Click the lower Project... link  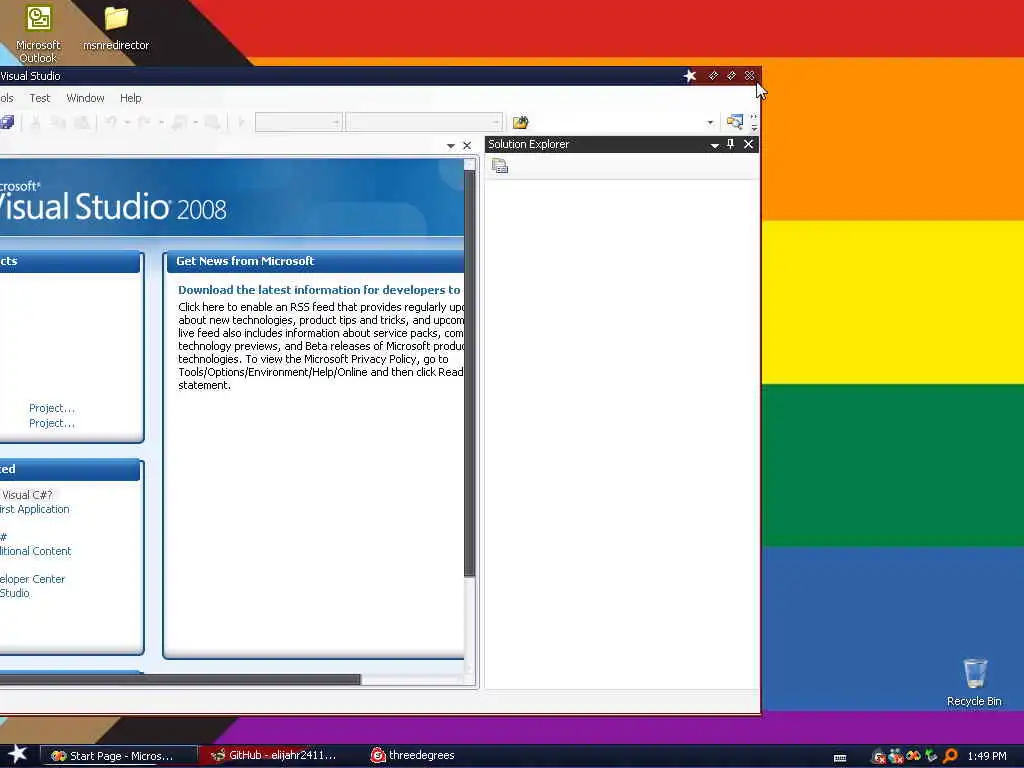pyautogui.click(x=52, y=423)
